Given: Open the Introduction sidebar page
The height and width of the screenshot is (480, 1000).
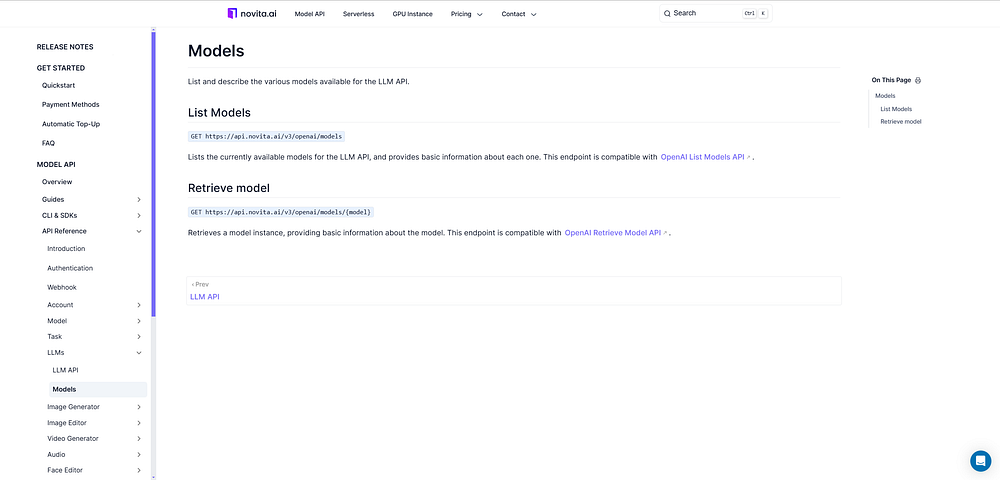Looking at the screenshot, I should (66, 249).
